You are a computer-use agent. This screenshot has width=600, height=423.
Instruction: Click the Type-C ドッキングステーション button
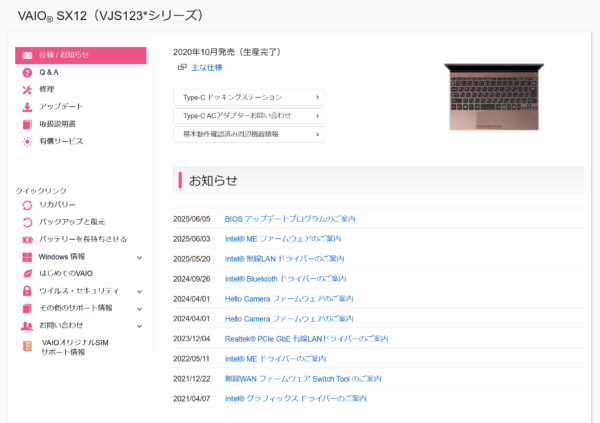click(x=248, y=97)
